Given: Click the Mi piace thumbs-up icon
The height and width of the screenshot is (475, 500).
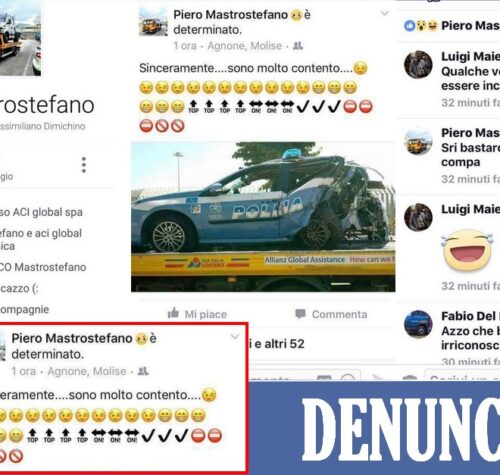Looking at the screenshot, I should [x=173, y=313].
